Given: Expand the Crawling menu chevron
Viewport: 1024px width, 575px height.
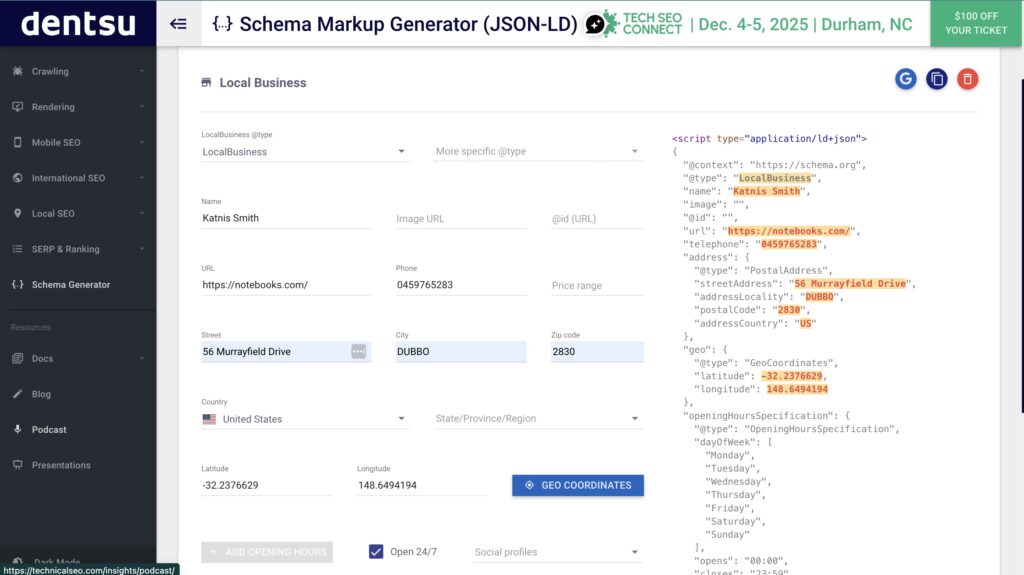Looking at the screenshot, I should tap(142, 71).
